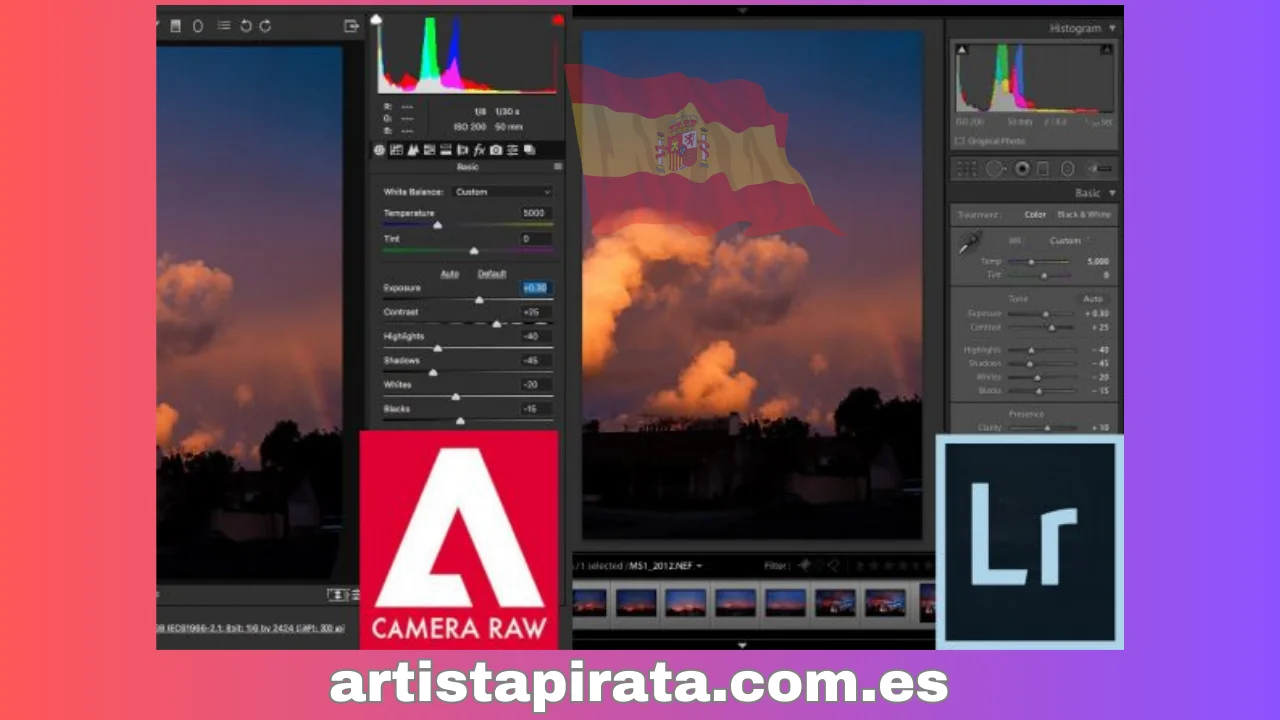Collapse the Lightroom Histogram panel

pyautogui.click(x=1113, y=29)
